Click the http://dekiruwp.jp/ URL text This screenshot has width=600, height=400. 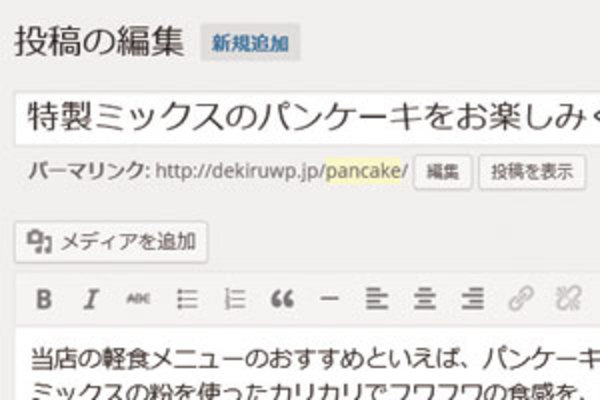point(240,171)
